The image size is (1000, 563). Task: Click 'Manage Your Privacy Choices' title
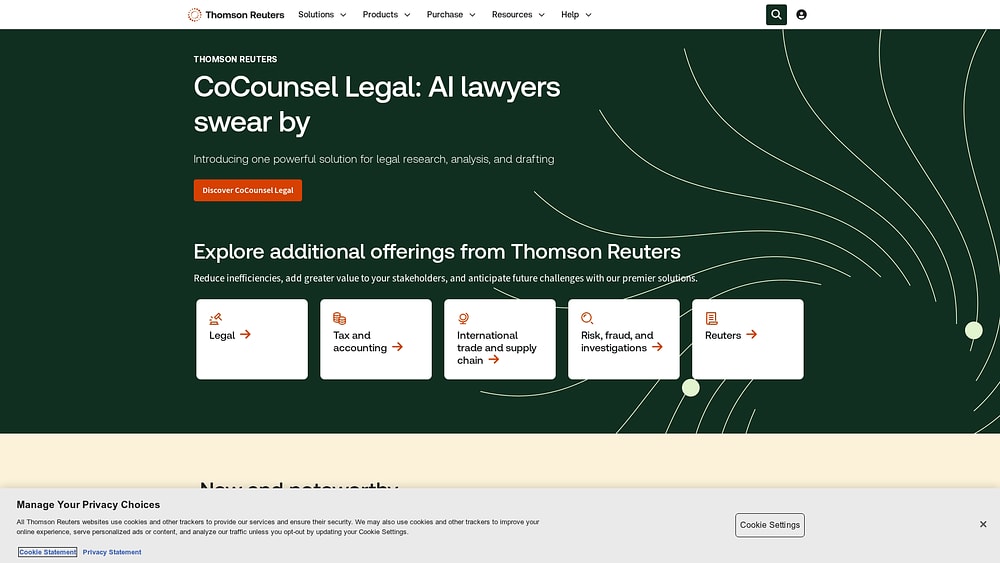coord(88,504)
